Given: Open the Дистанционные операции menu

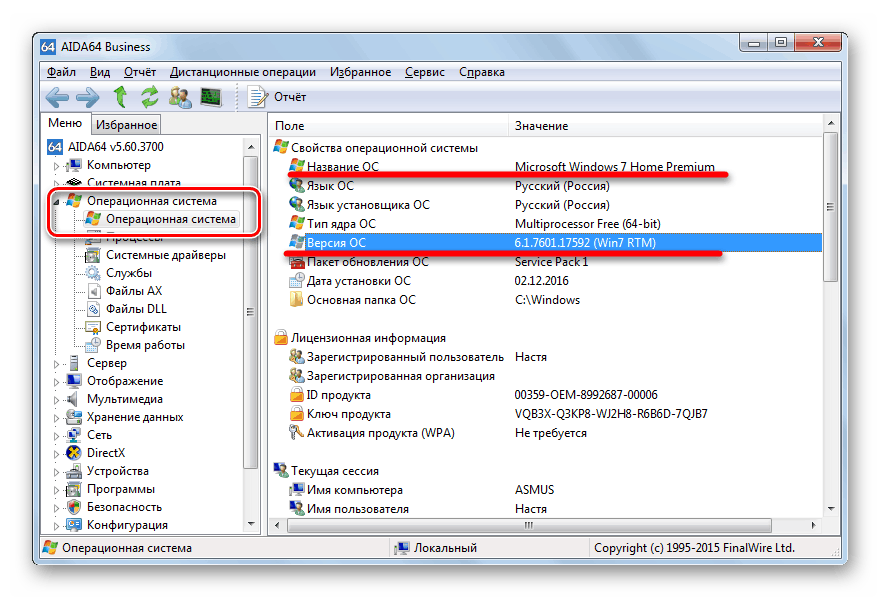Looking at the screenshot, I should 243,72.
